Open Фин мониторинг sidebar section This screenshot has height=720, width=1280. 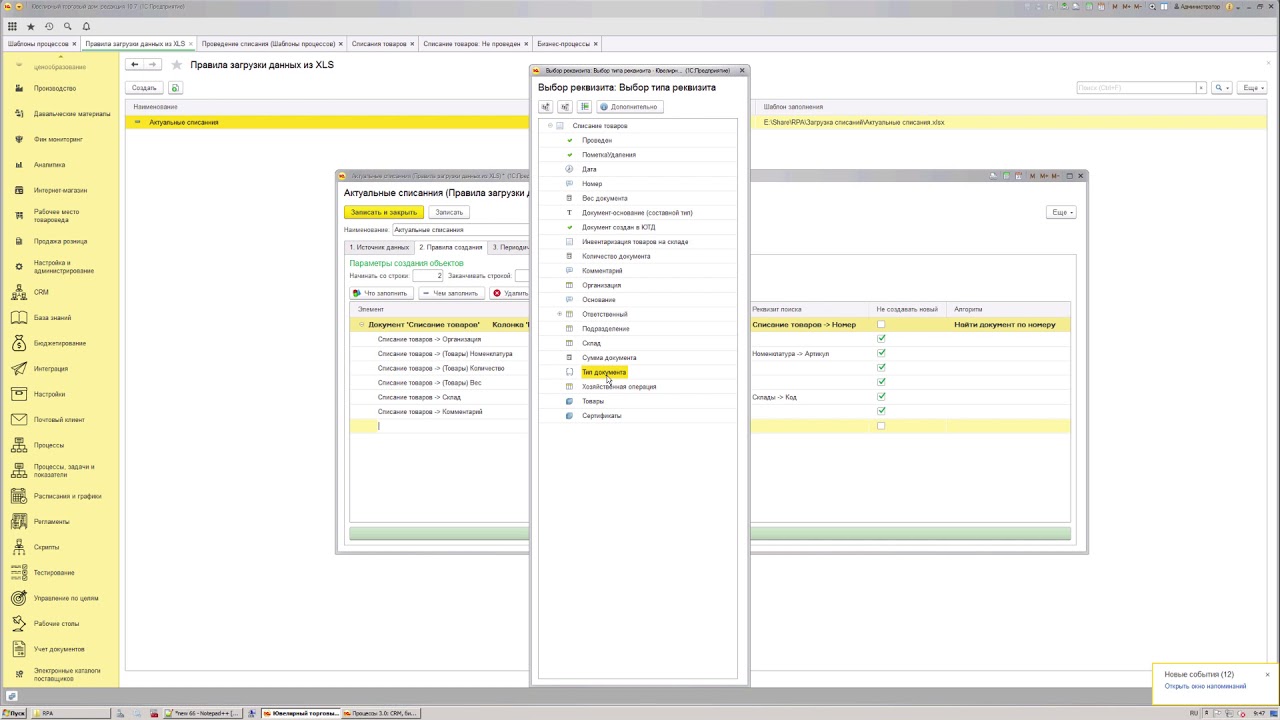click(x=58, y=139)
